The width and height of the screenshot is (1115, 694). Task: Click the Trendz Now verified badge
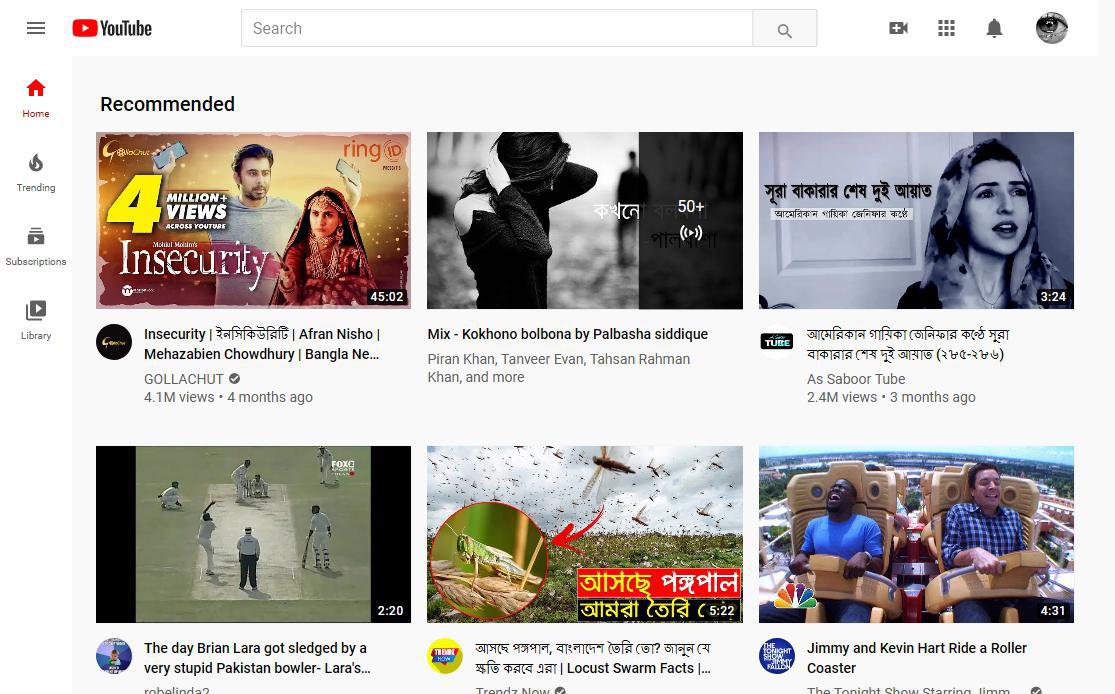(x=560, y=690)
